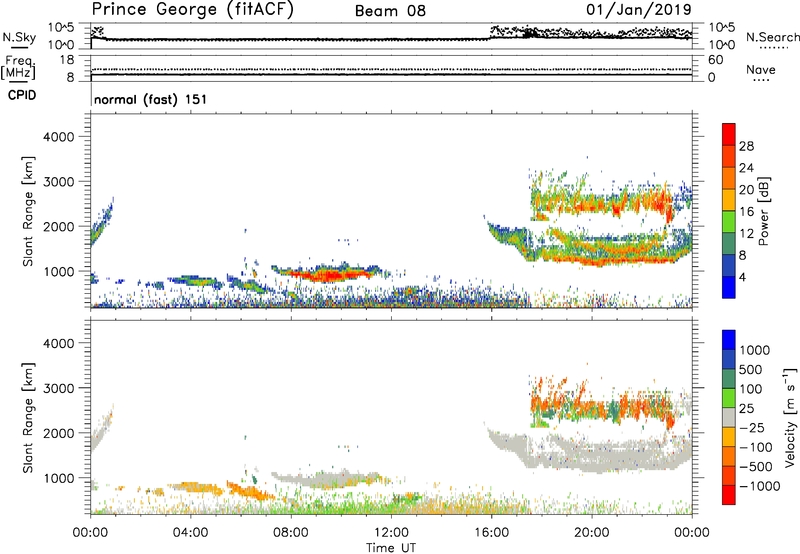This screenshot has width=800, height=554.
Task: Click the '-1000' label on Velocity colorbar
Action: click(759, 486)
